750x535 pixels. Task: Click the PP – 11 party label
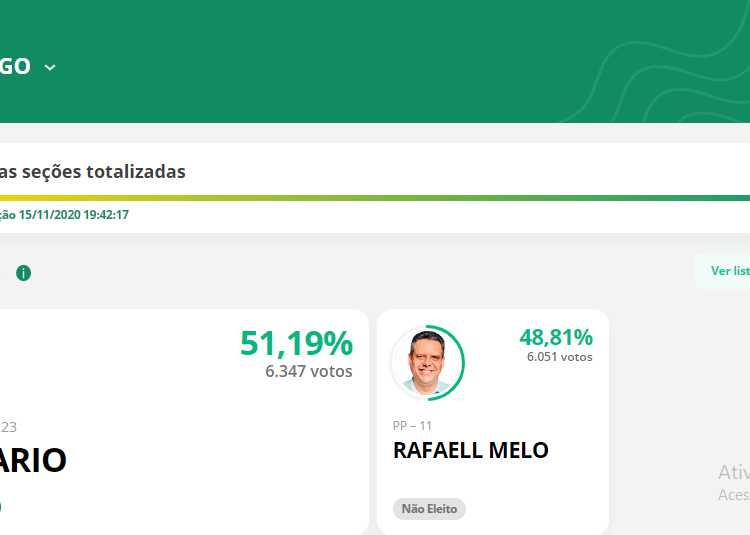pos(412,426)
